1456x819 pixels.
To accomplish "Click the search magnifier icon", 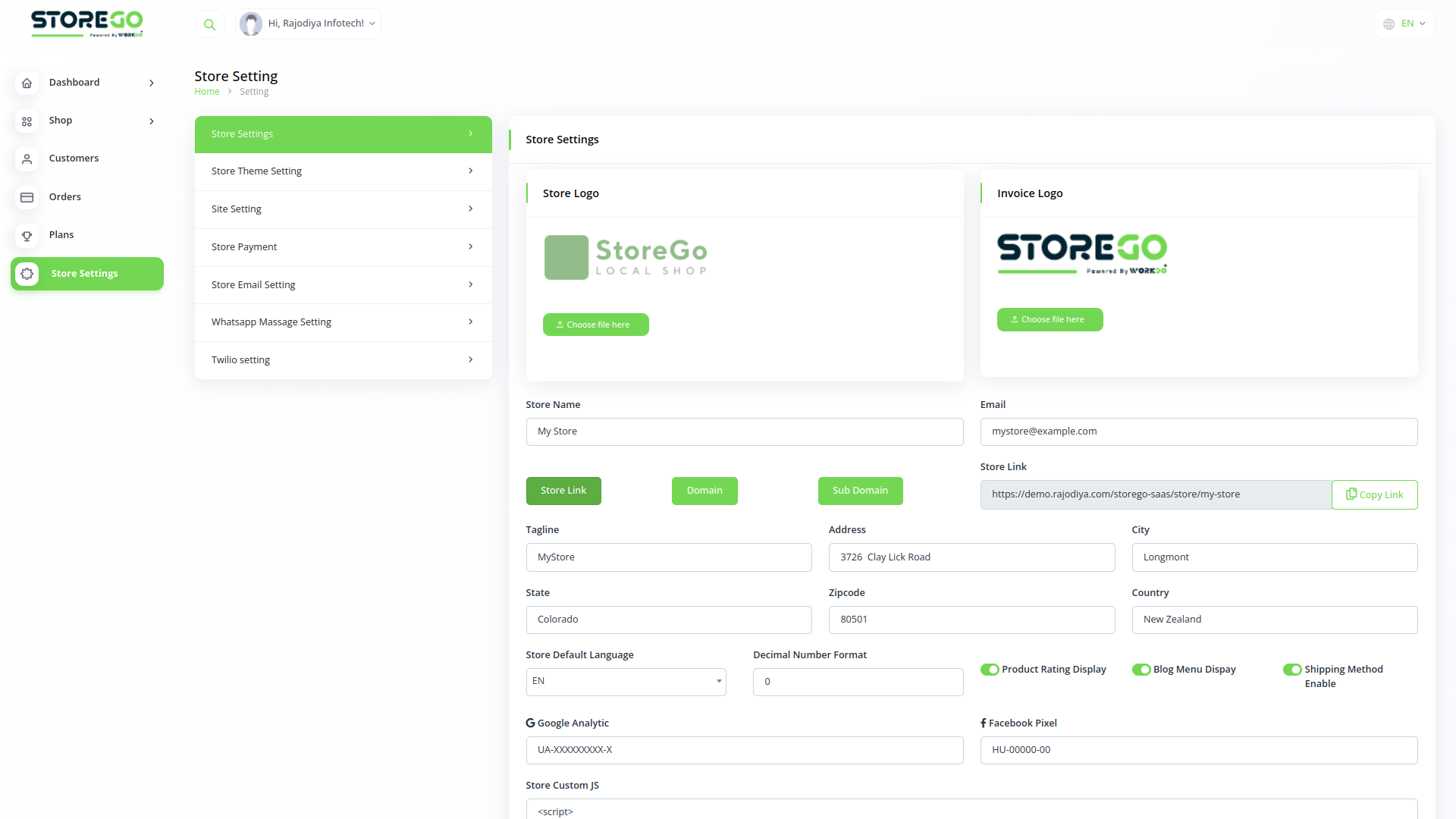I will [x=209, y=24].
